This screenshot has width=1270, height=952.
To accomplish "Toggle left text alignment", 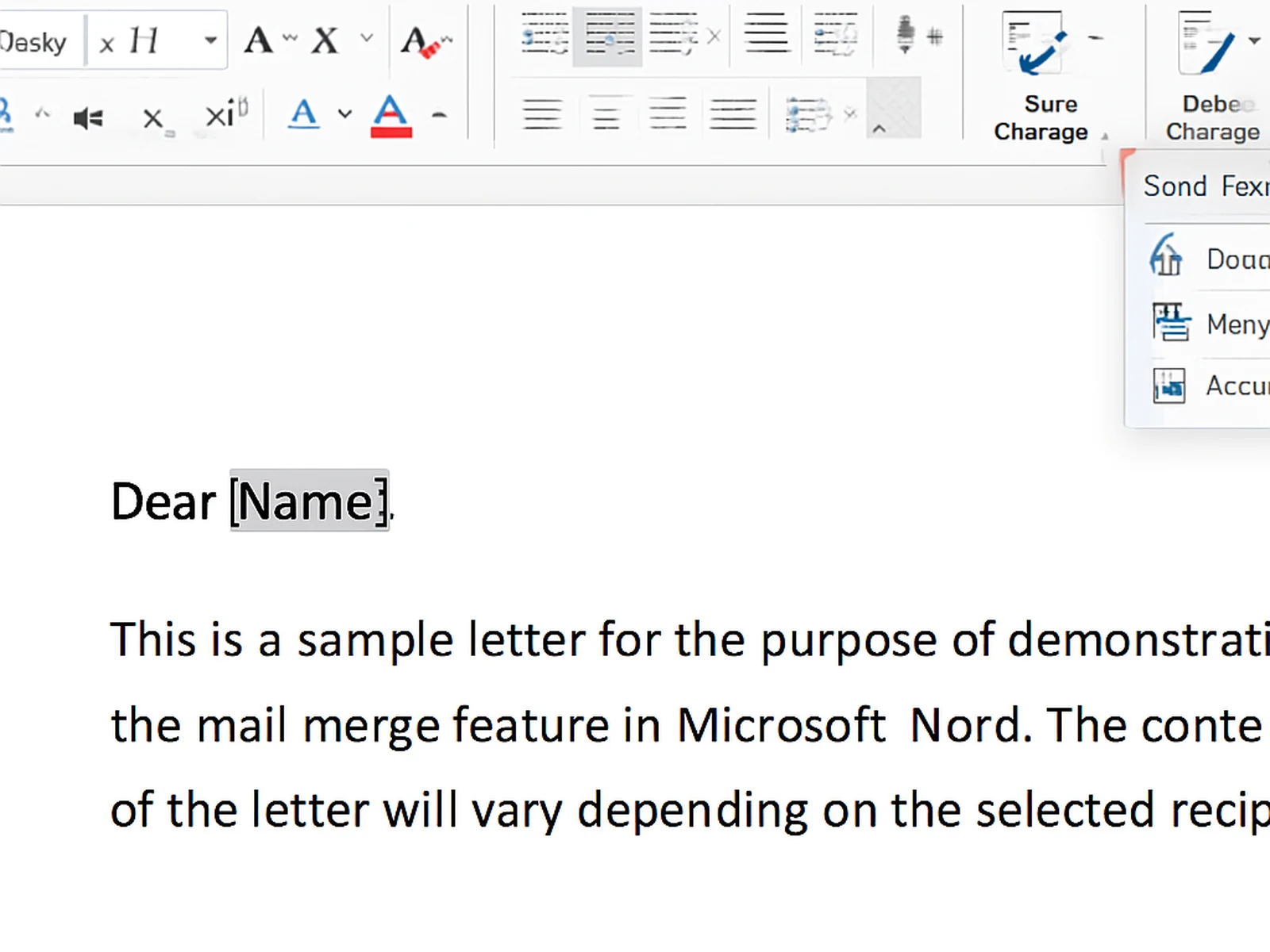I will pyautogui.click(x=542, y=115).
